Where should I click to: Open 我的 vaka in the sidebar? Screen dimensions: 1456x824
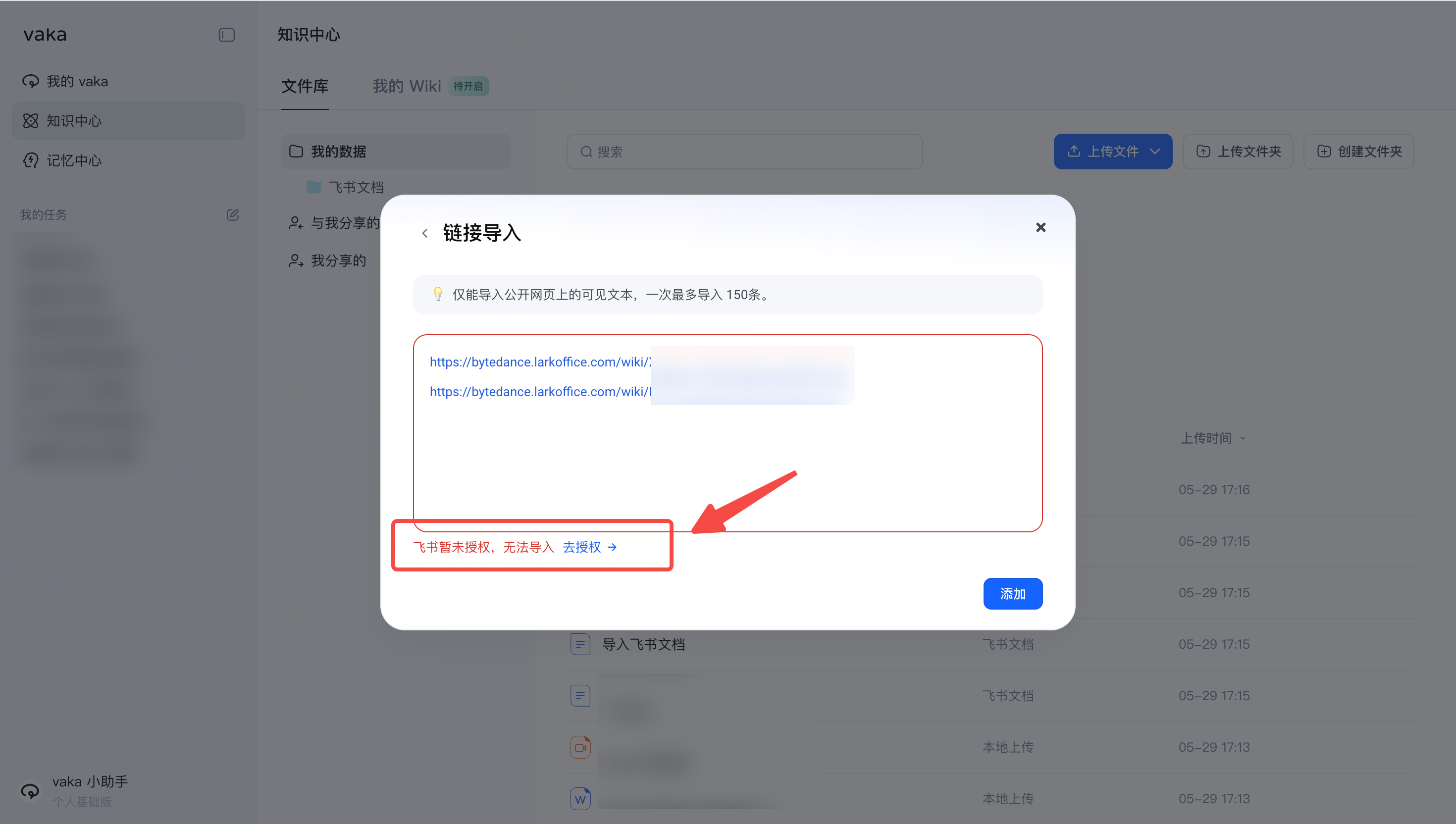[x=128, y=82]
